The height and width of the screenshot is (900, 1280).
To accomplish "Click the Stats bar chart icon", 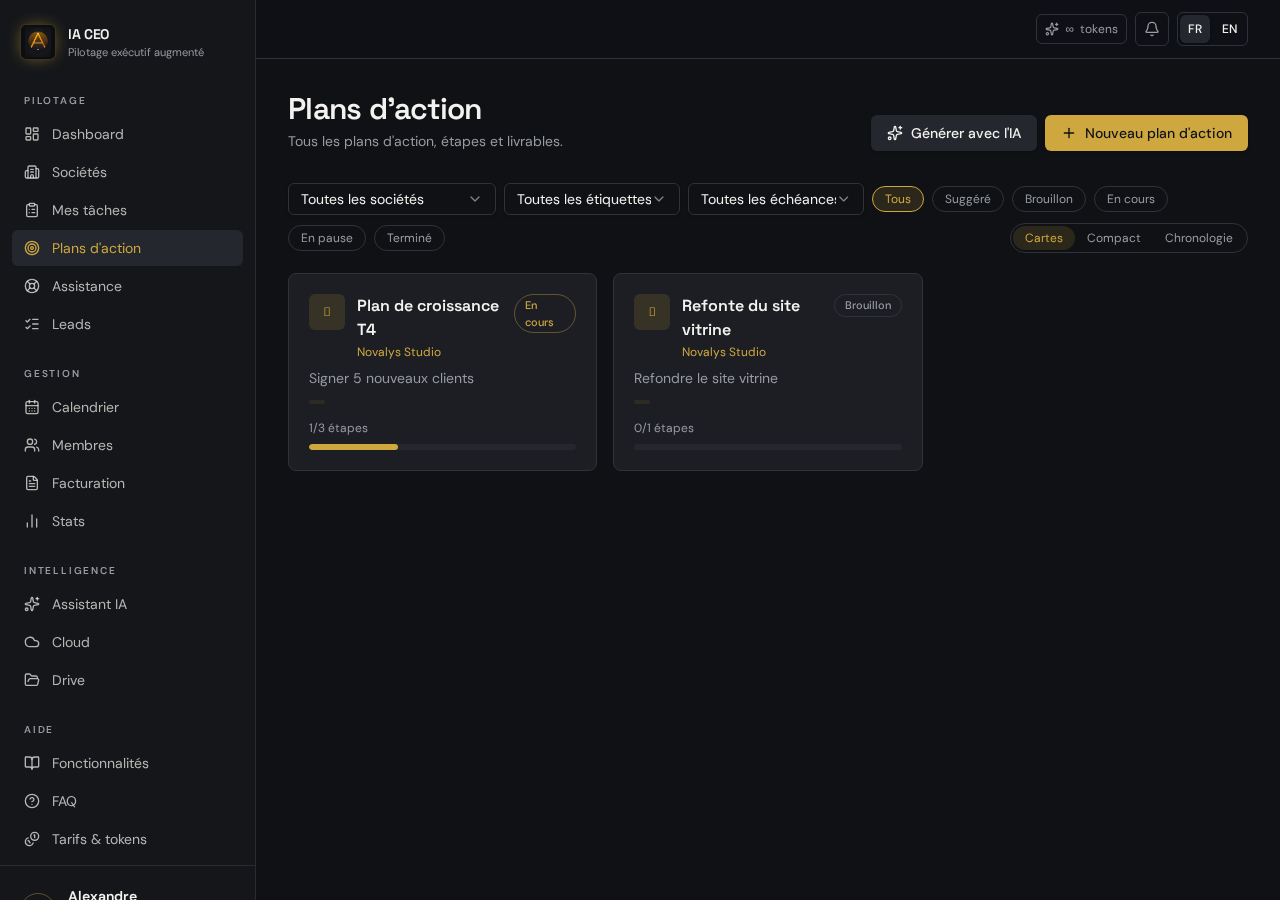I will 32,521.
